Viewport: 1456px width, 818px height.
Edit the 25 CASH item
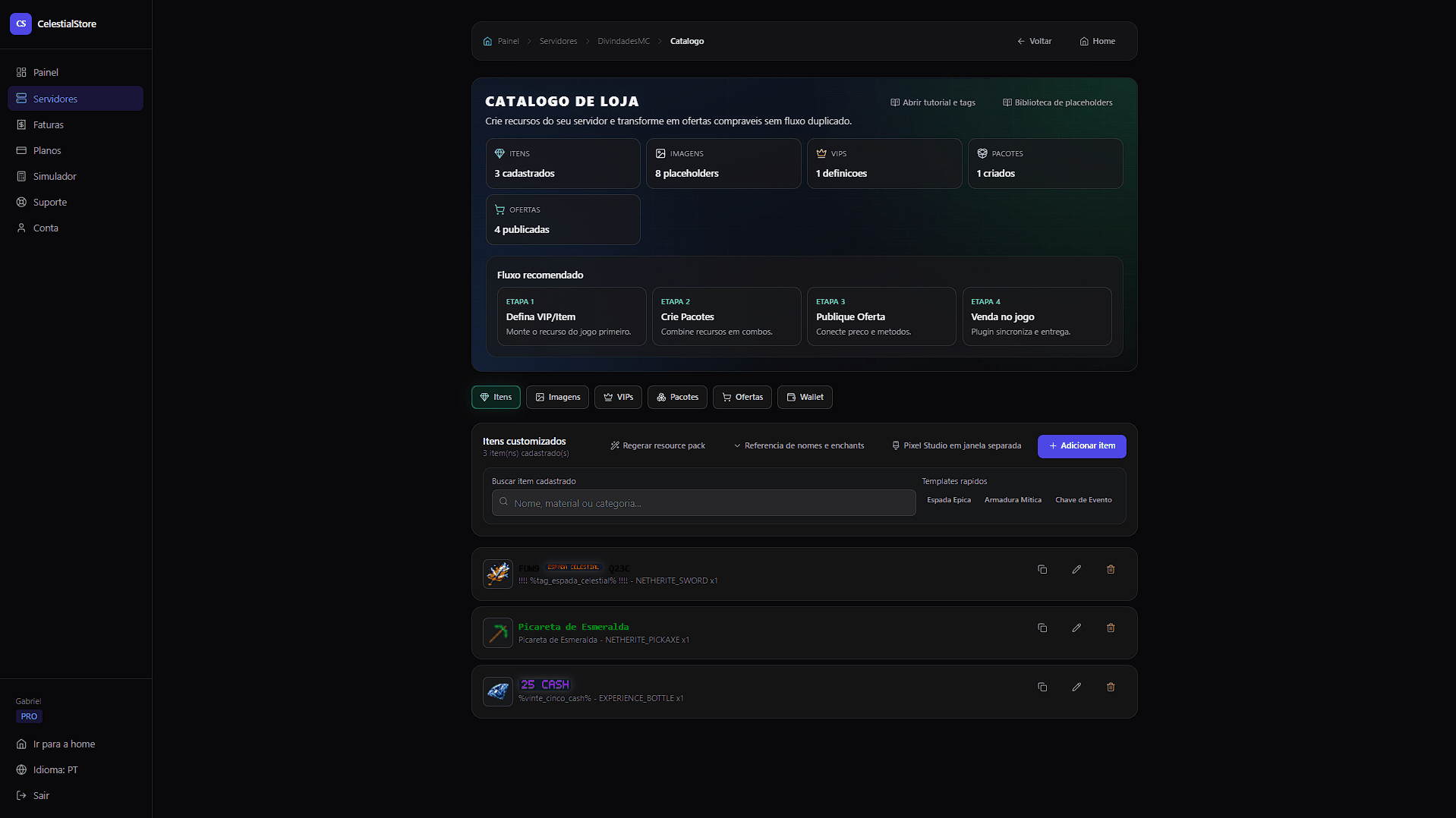tap(1076, 687)
